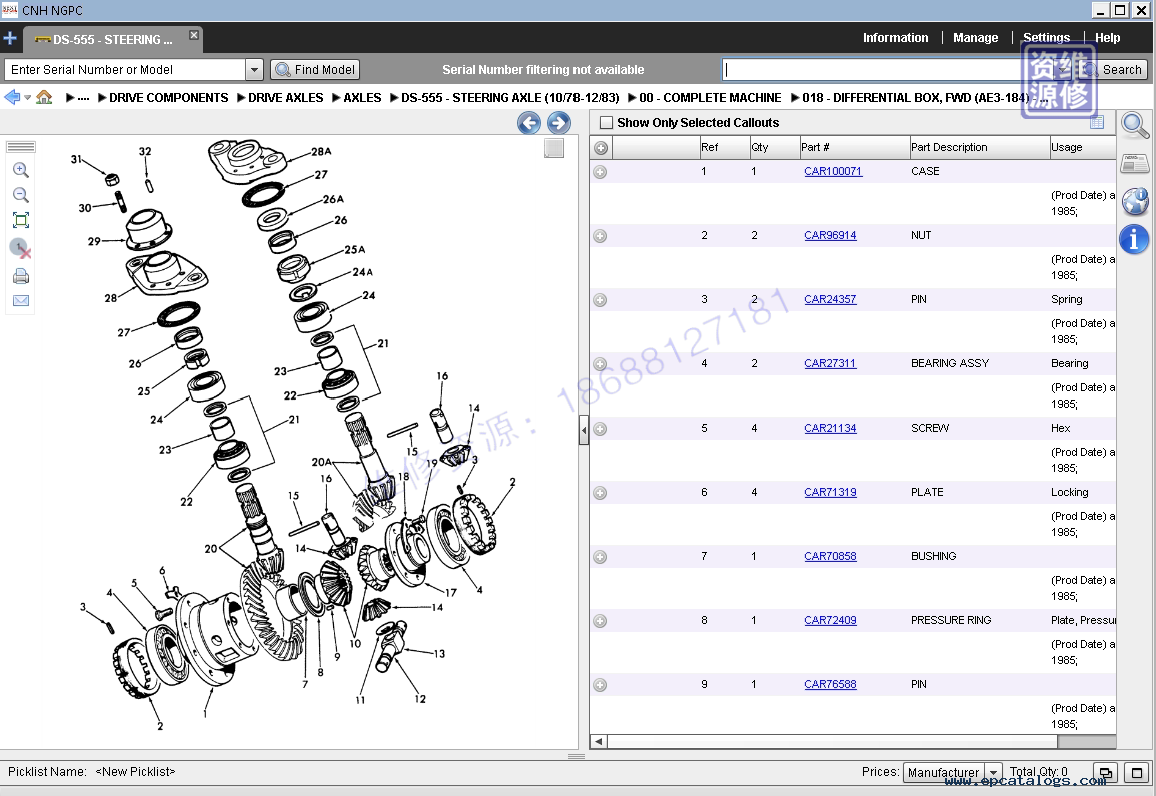This screenshot has height=796, width=1156.
Task: Open the serial number or model dropdown
Action: point(254,70)
